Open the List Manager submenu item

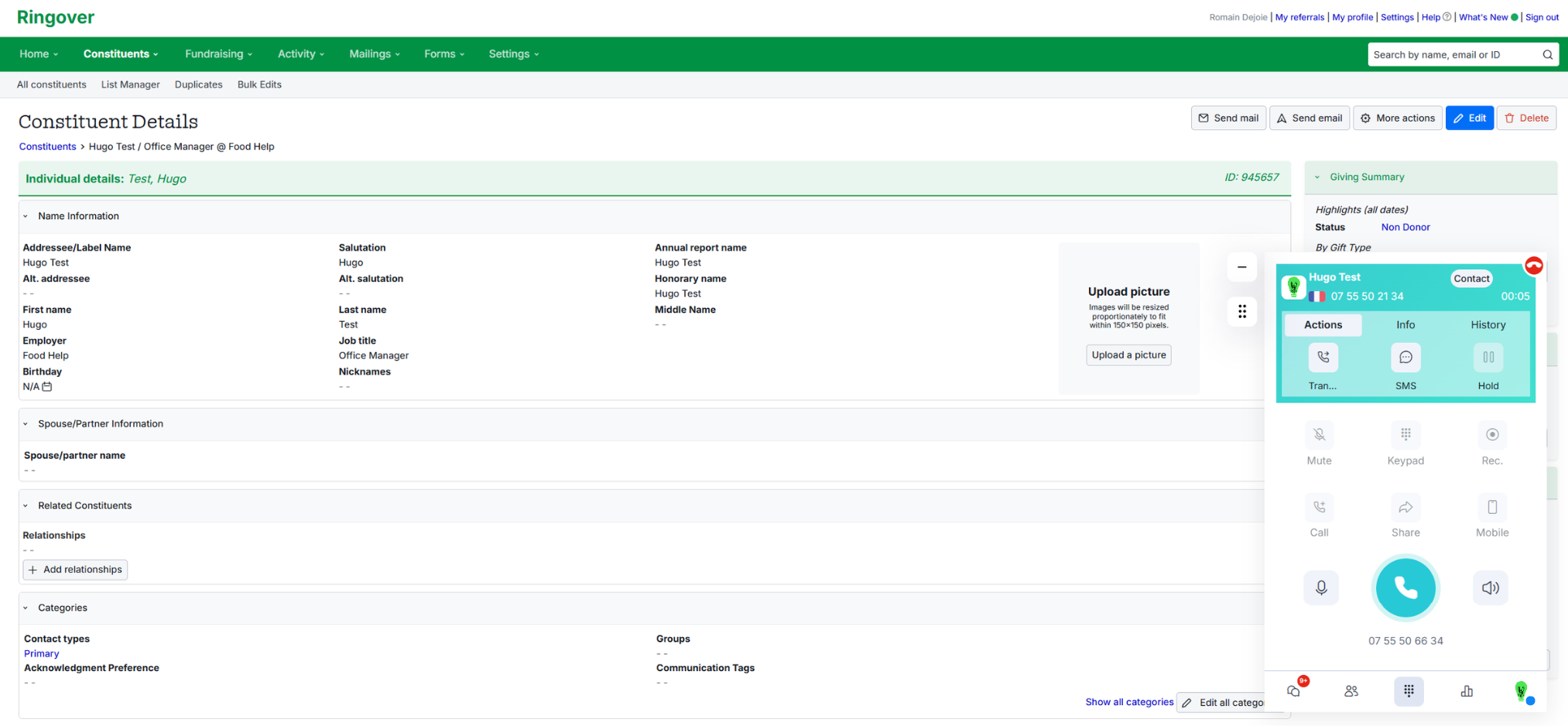pyautogui.click(x=130, y=85)
